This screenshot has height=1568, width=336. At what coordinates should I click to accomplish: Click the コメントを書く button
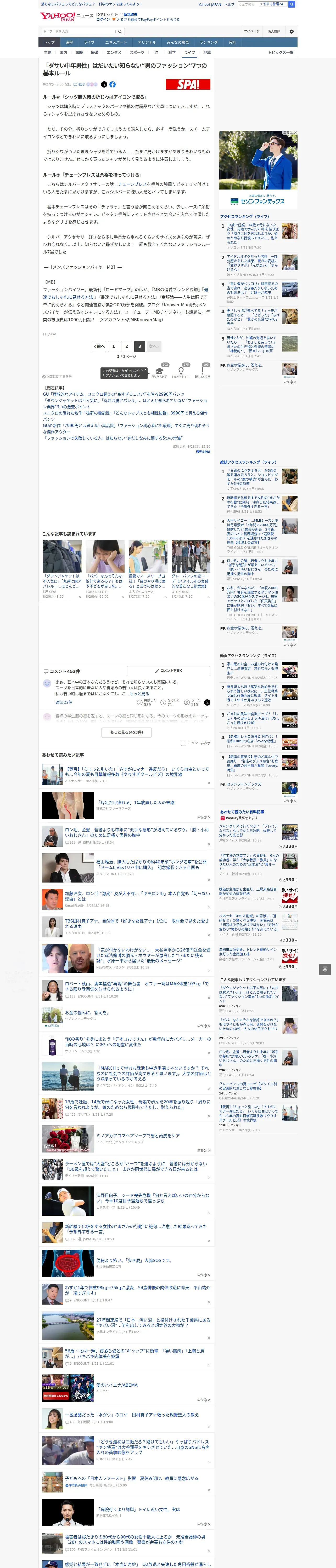click(168, 671)
